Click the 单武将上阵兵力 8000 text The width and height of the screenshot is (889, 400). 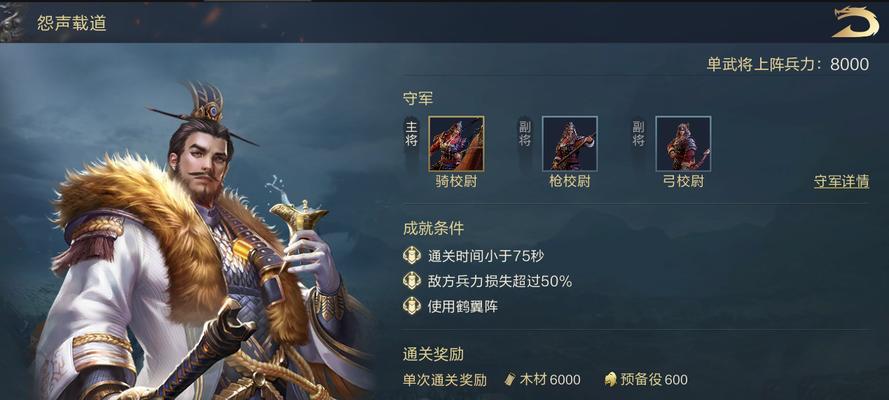[788, 64]
